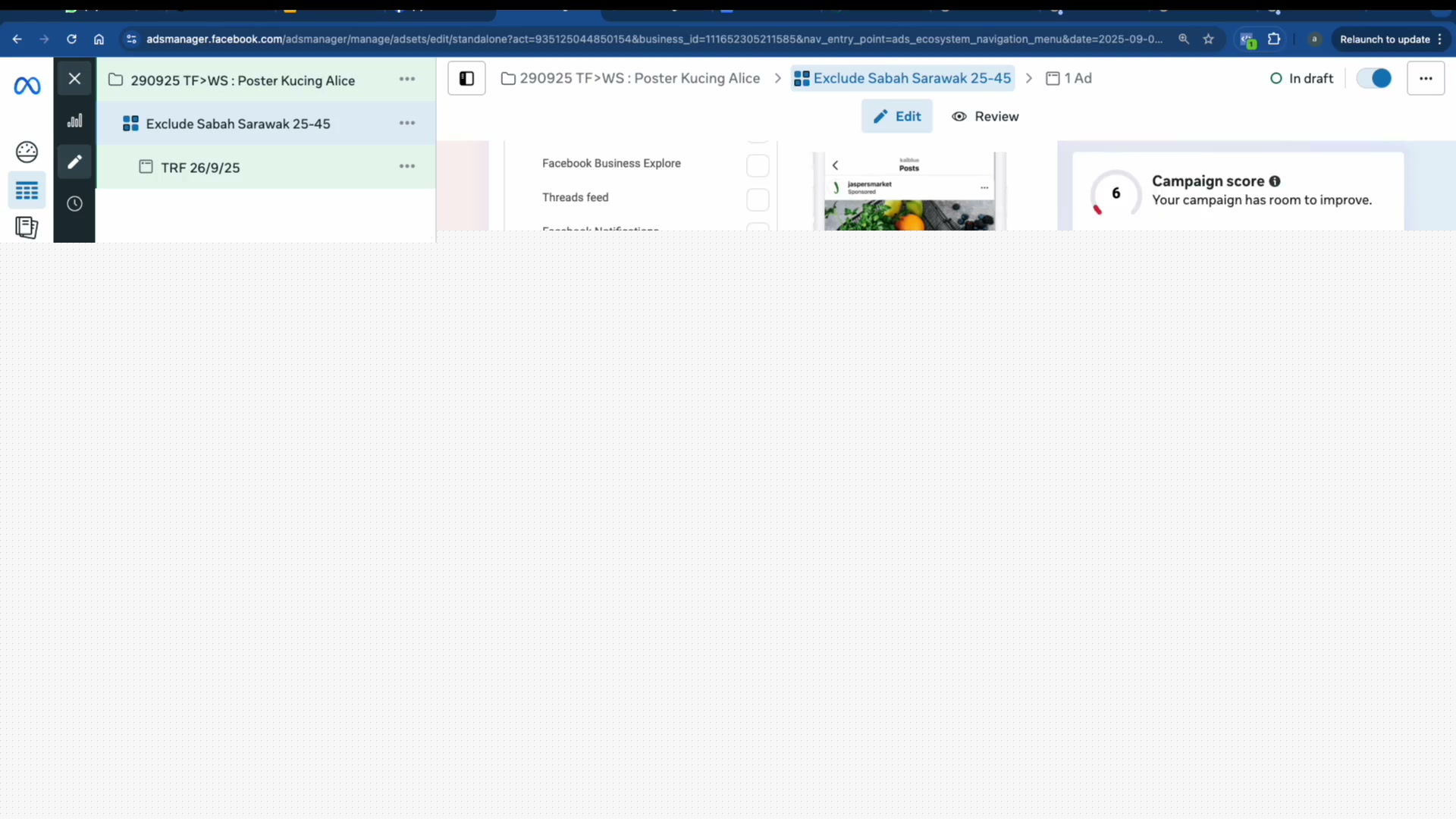Select Exclude Sabah Sarawak 25-45 in left tree
The height and width of the screenshot is (819, 1456).
pos(237,124)
